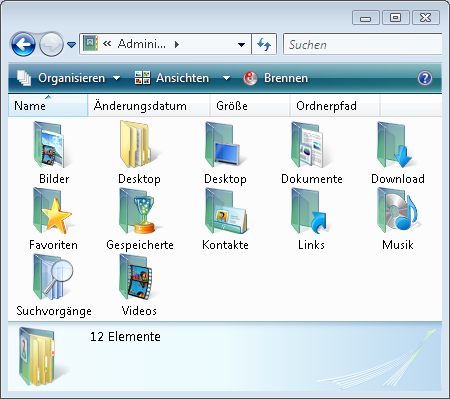Select the Videos folder icon
The height and width of the screenshot is (399, 450).
point(137,277)
